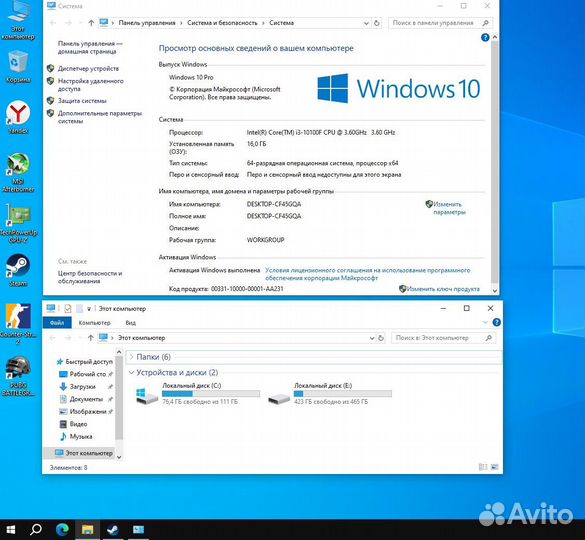This screenshot has width=585, height=540.
Task: Open Дополнительные параметры системы link
Action: (x=100, y=117)
